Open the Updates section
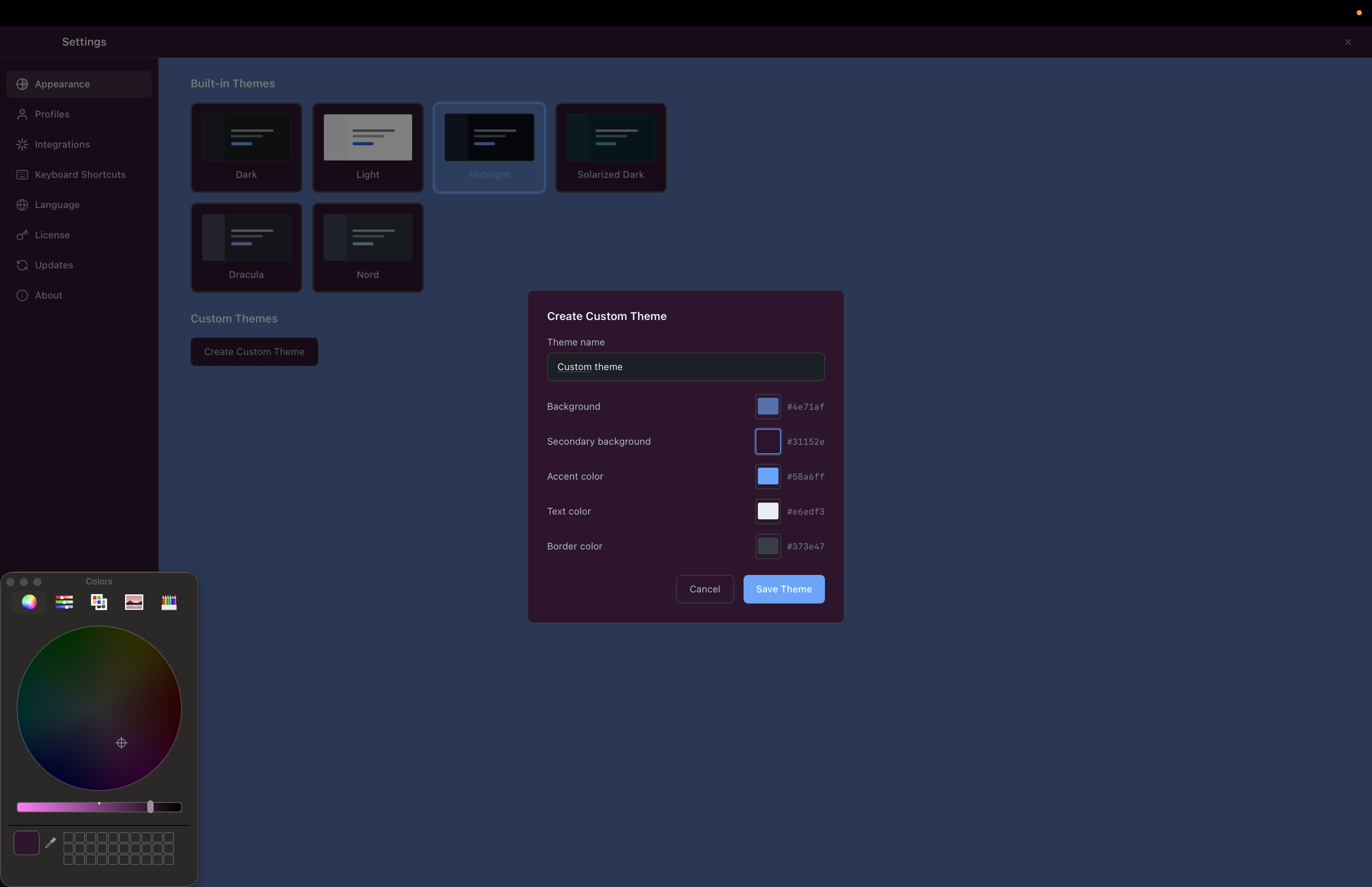Image resolution: width=1372 pixels, height=887 pixels. coord(79,265)
